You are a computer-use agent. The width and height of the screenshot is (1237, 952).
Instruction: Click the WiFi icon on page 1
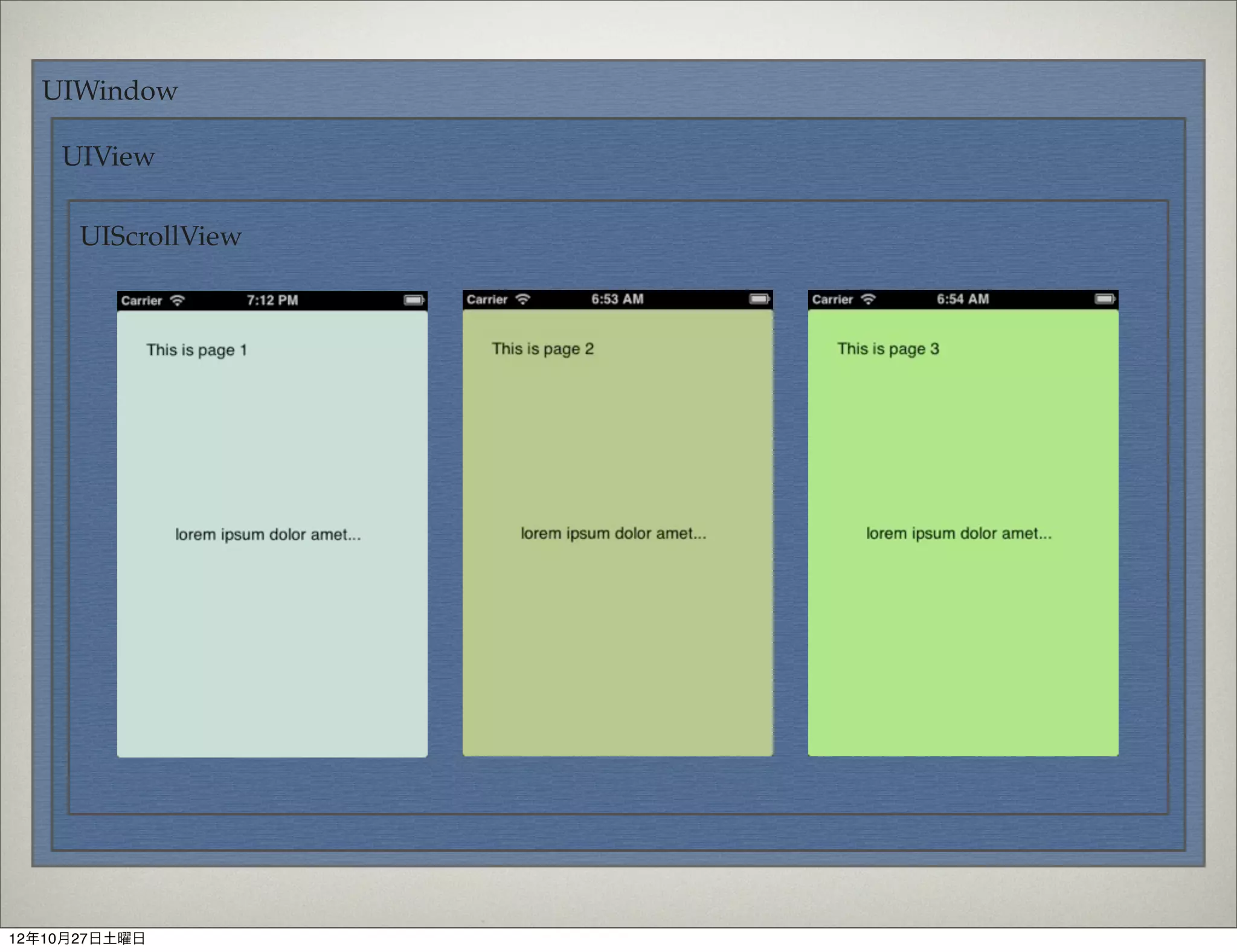coord(177,300)
